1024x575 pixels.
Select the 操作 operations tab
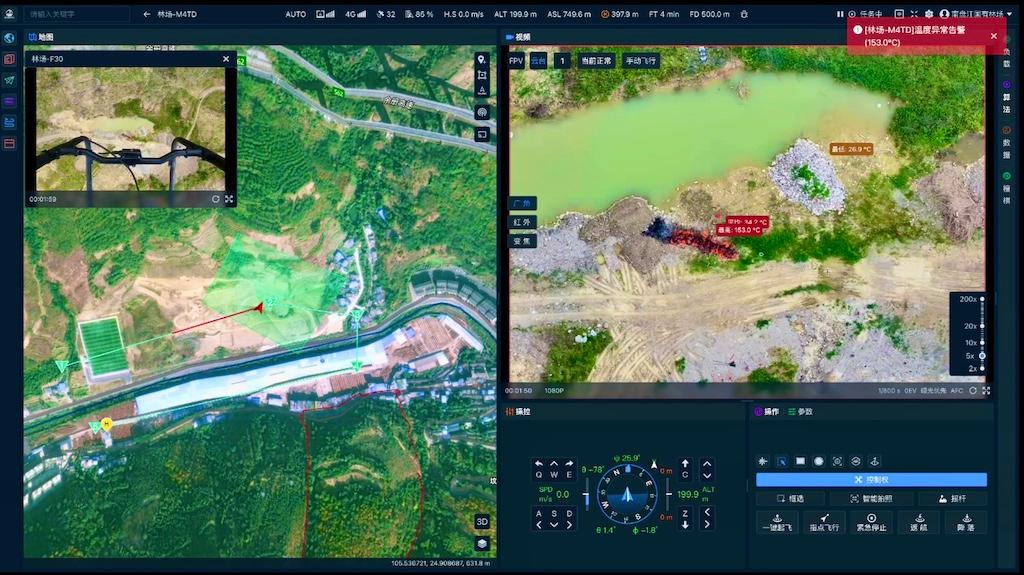(x=767, y=412)
